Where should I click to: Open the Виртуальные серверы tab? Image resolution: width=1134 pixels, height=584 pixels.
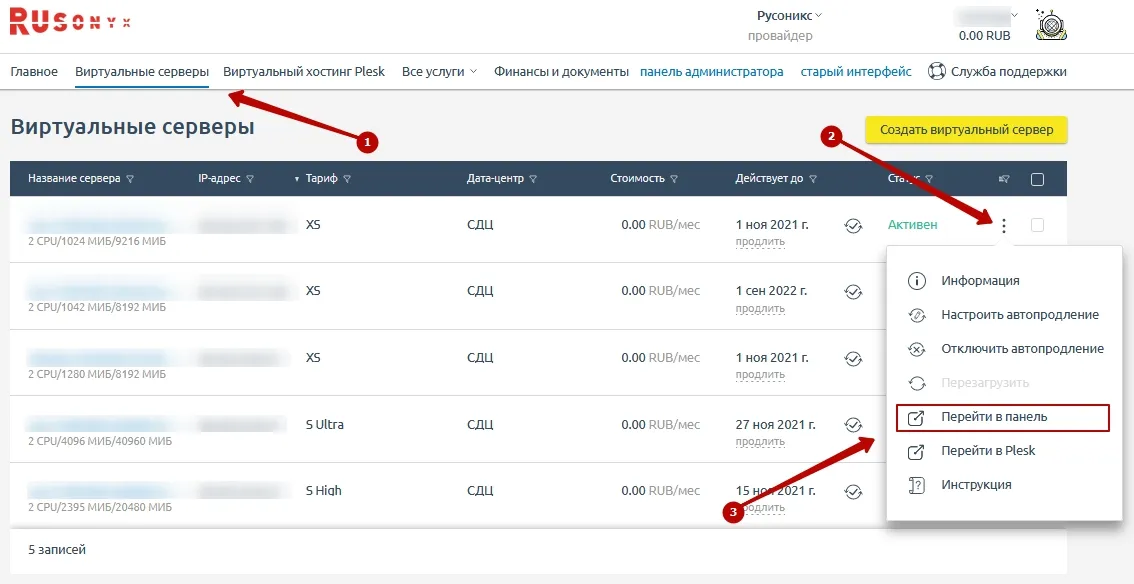click(x=142, y=72)
